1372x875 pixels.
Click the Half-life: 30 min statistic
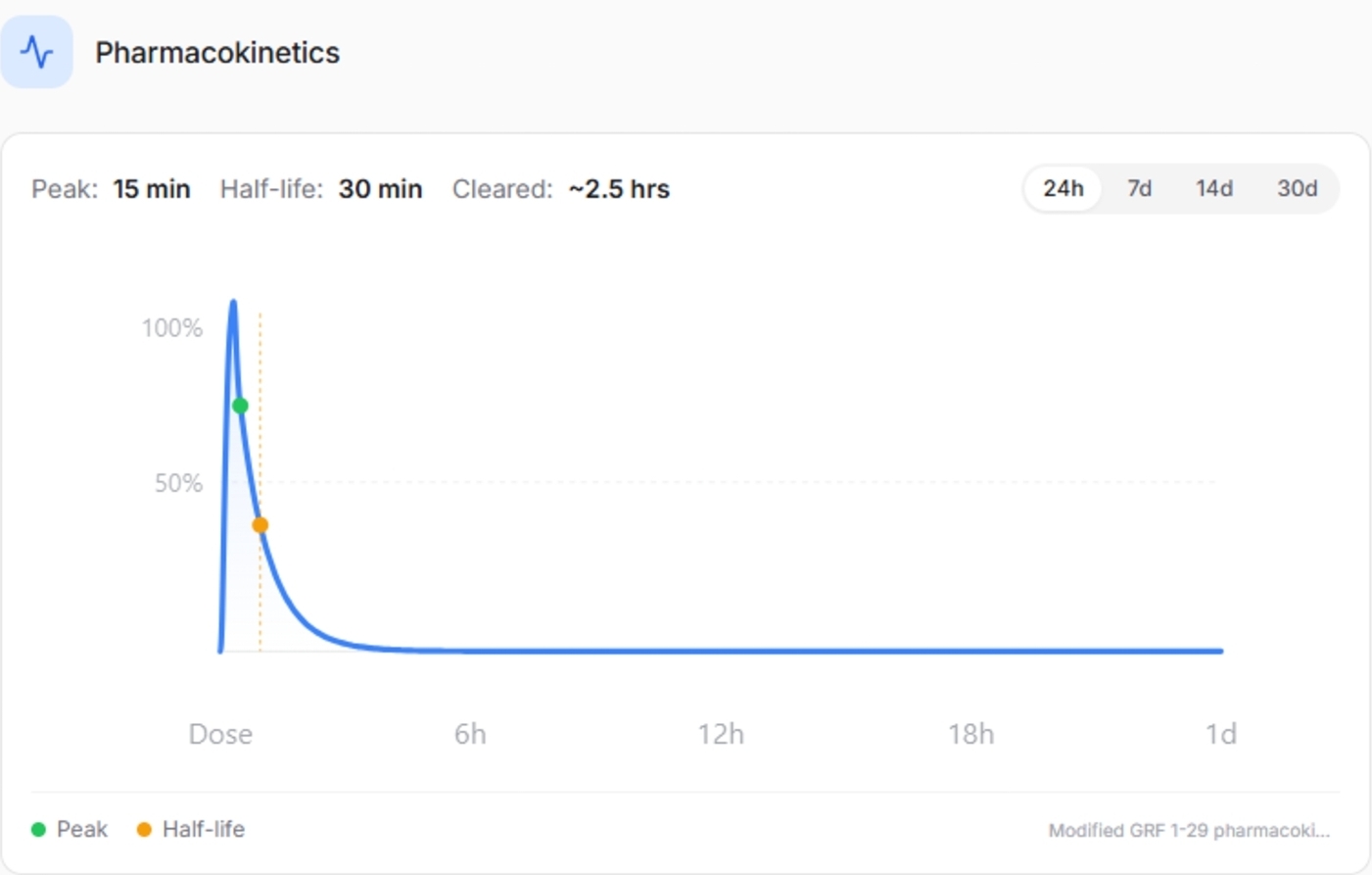[321, 188]
